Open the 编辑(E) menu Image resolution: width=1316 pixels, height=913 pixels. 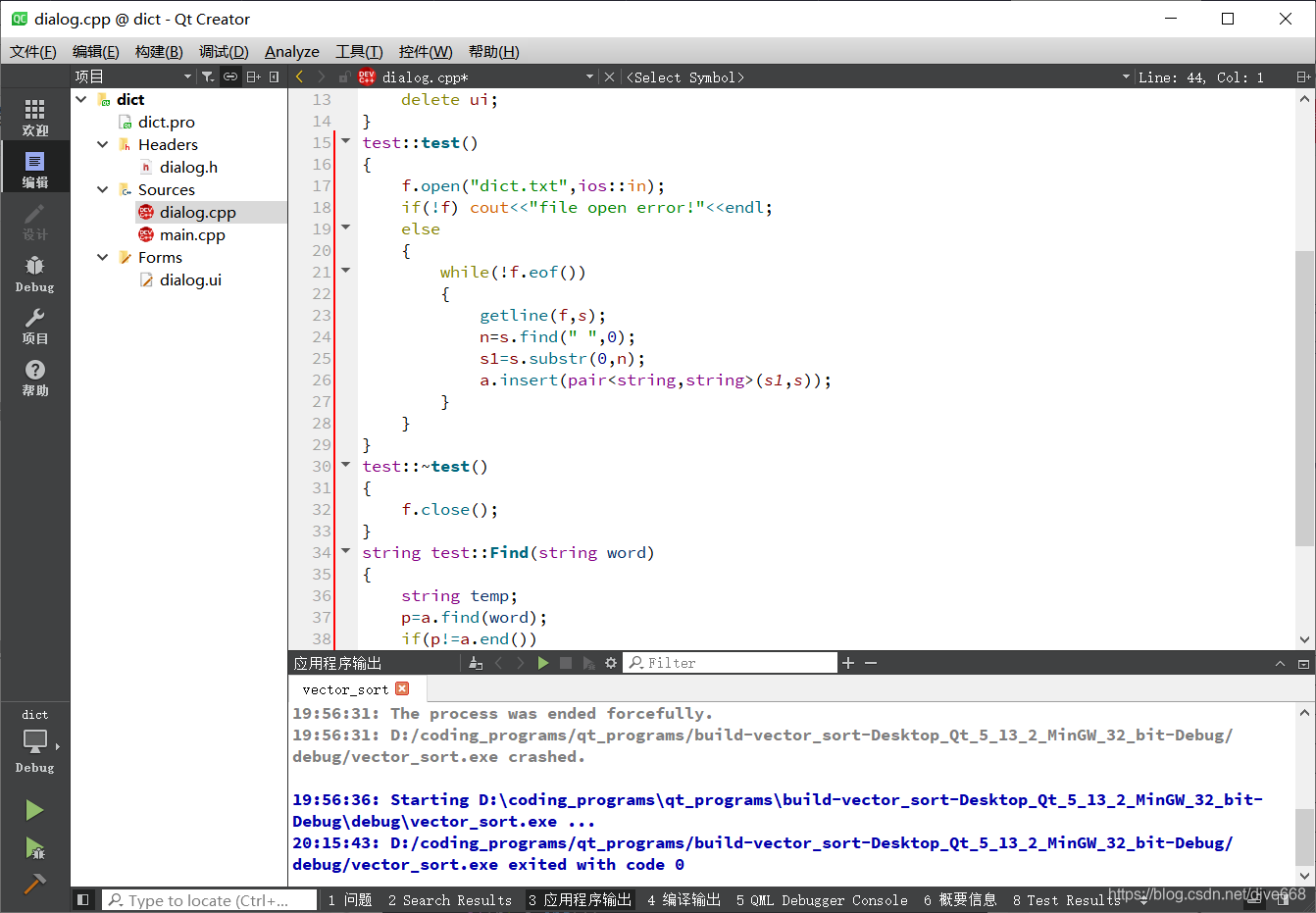(x=96, y=52)
